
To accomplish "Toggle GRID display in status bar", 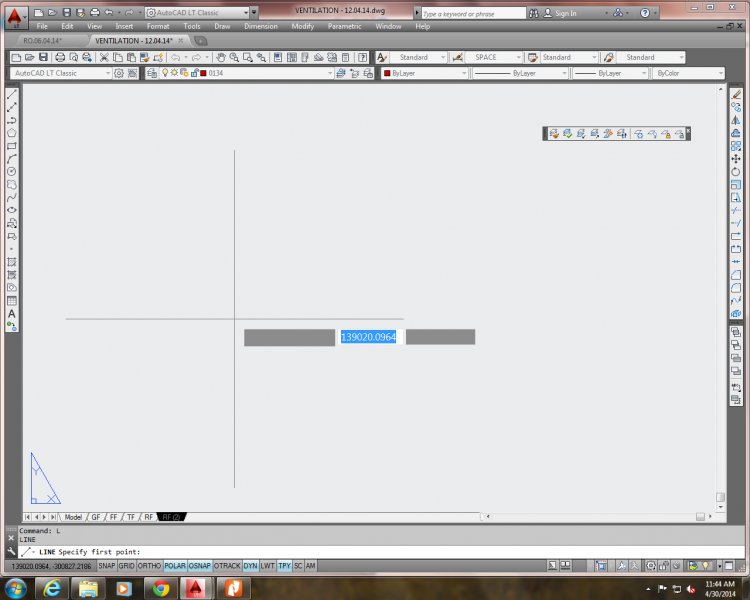I will pos(126,566).
